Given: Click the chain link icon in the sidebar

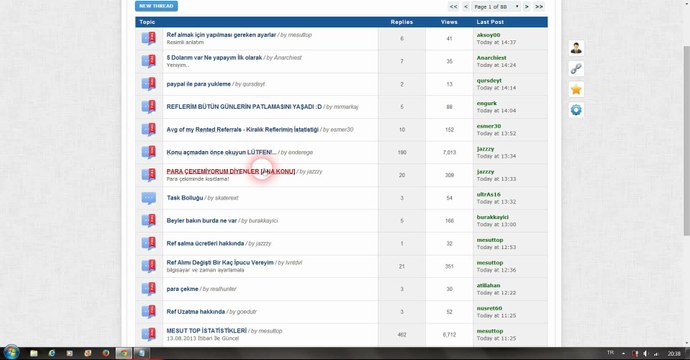Looking at the screenshot, I should pos(576,69).
